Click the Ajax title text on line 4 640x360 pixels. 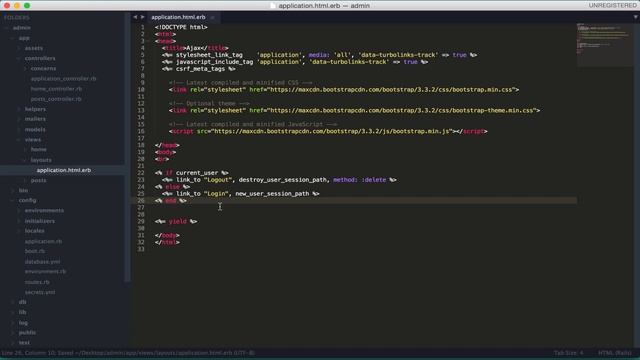point(193,48)
